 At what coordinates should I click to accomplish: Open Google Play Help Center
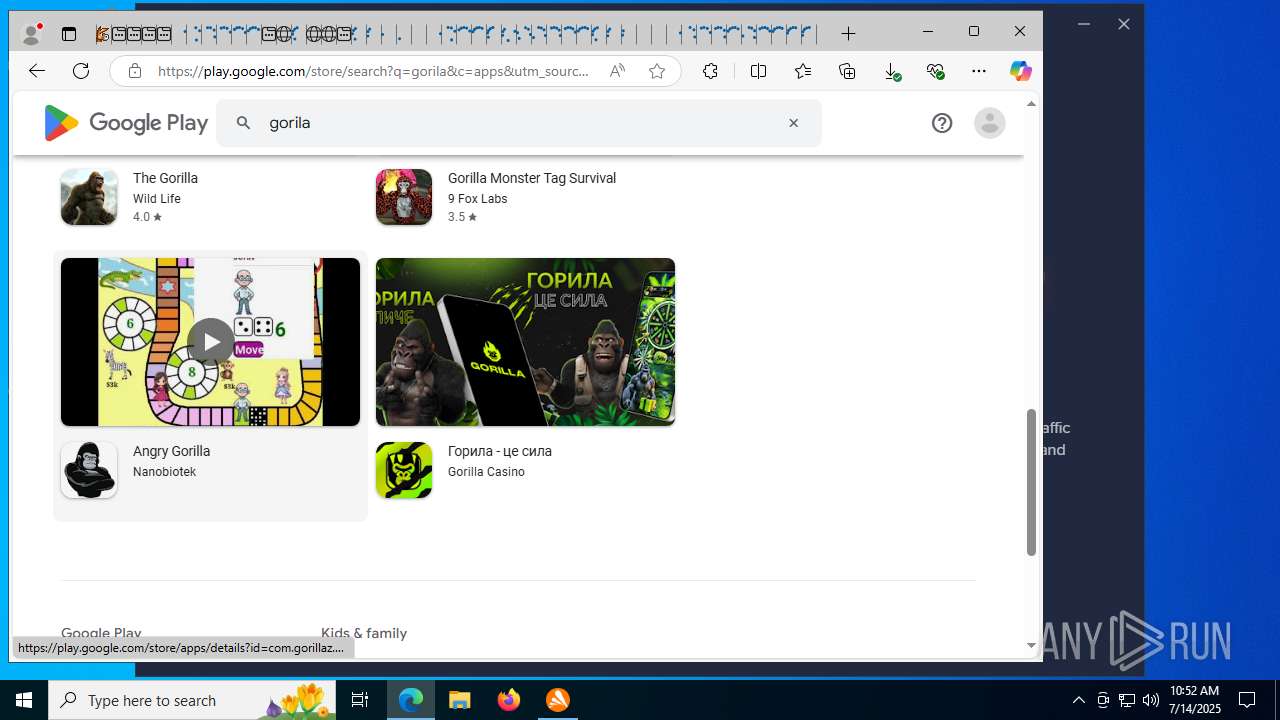click(942, 123)
